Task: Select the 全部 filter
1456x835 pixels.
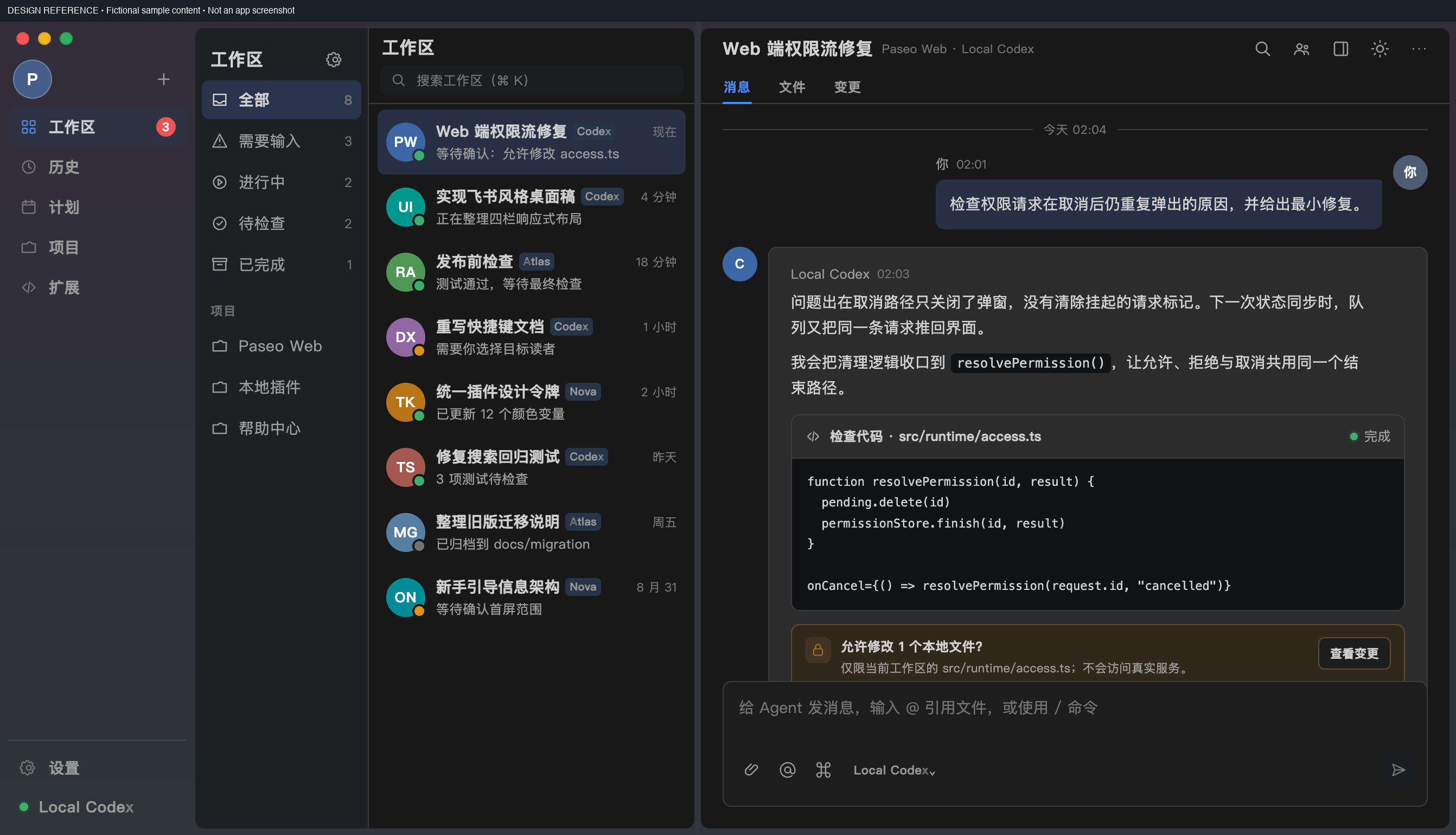Action: point(281,100)
